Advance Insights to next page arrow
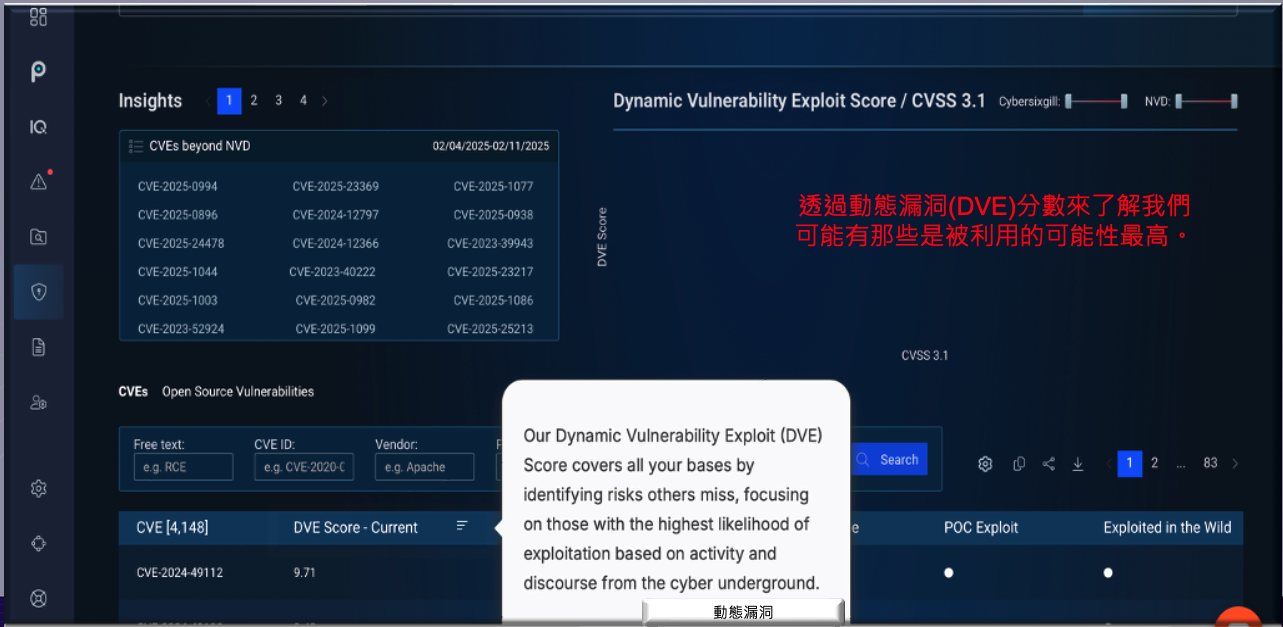Image resolution: width=1283 pixels, height=627 pixels. coord(325,101)
